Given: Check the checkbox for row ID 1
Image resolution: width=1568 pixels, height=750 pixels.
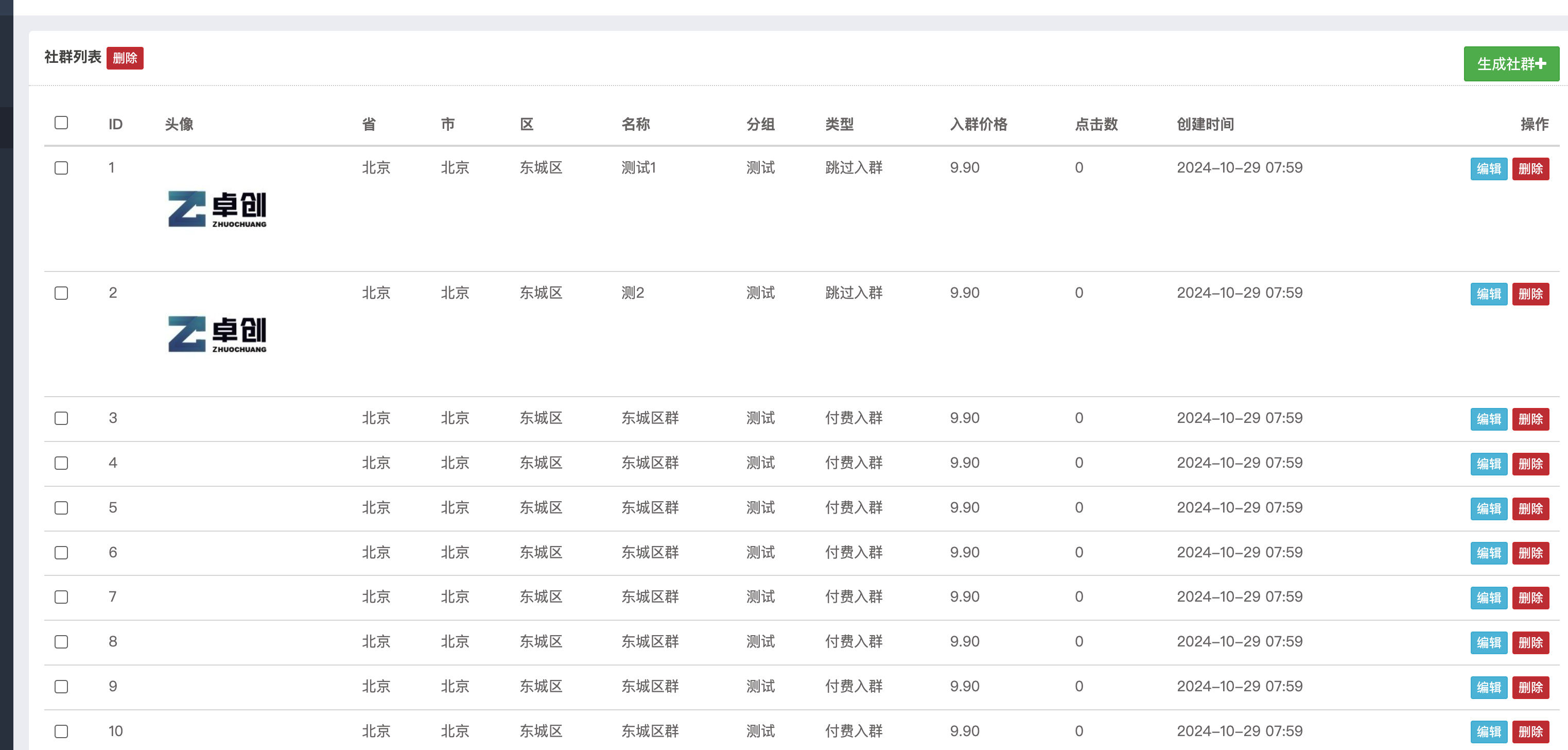Looking at the screenshot, I should click(61, 167).
